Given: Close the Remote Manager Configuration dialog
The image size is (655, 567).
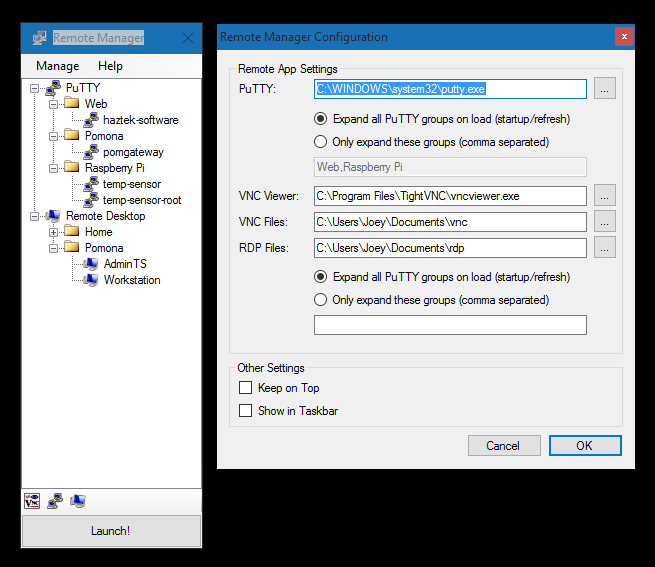Looking at the screenshot, I should (x=624, y=37).
